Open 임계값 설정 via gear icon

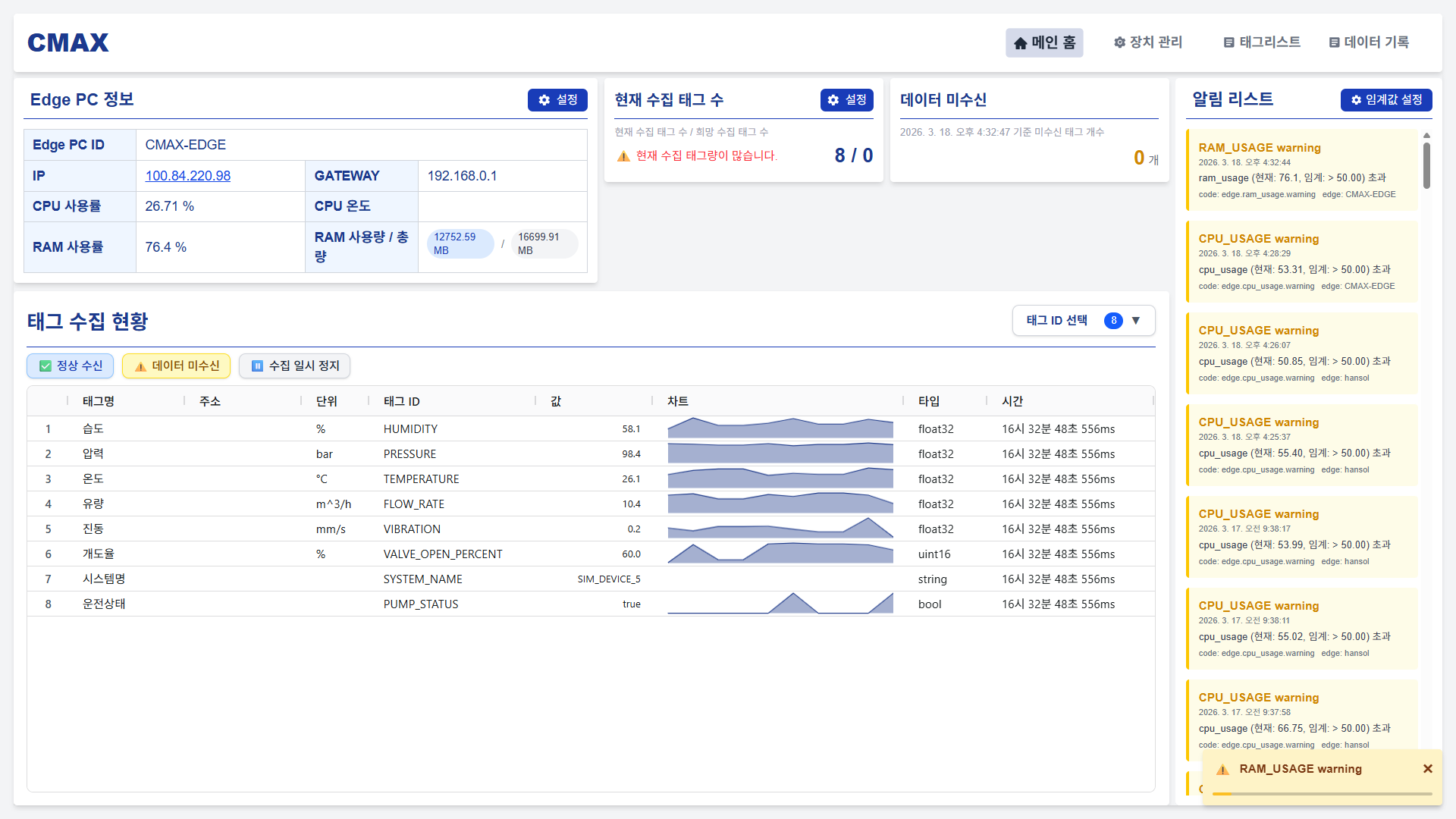pyautogui.click(x=1356, y=100)
